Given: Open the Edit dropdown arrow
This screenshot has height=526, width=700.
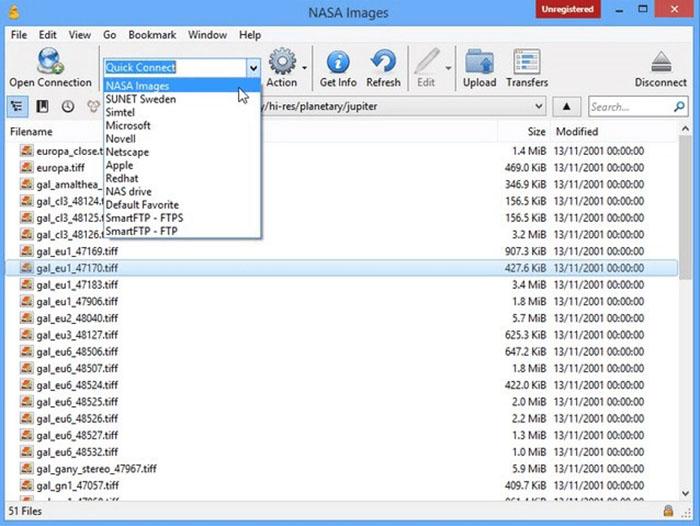Looking at the screenshot, I should (448, 68).
